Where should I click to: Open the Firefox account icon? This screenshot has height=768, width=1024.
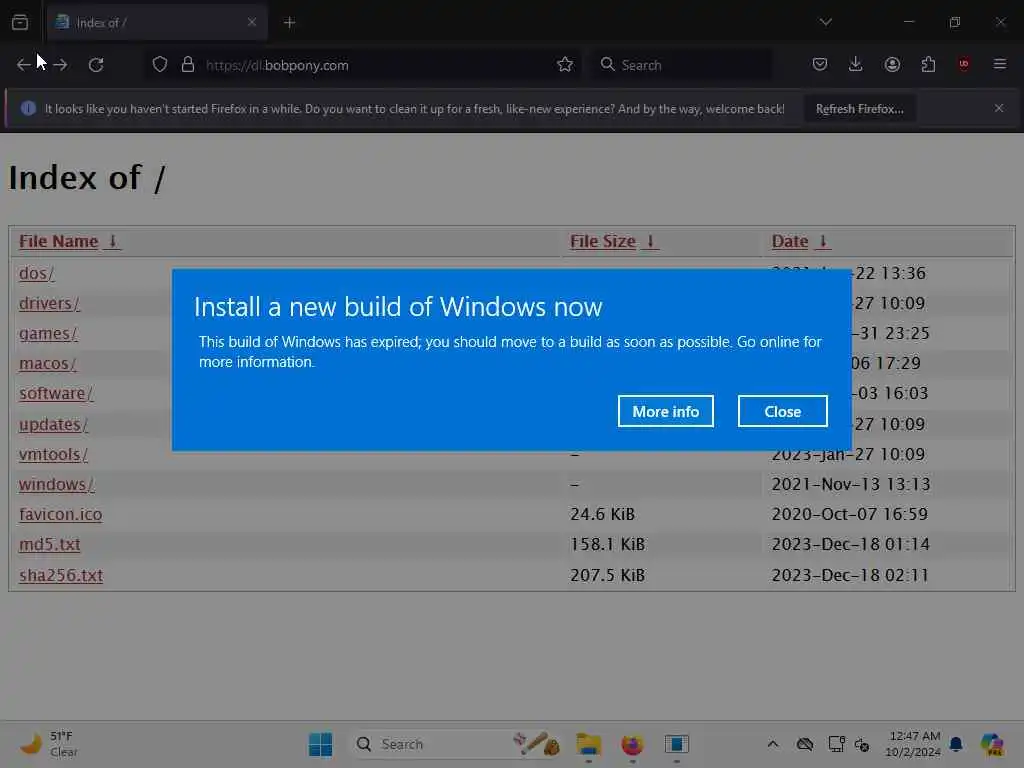click(892, 64)
